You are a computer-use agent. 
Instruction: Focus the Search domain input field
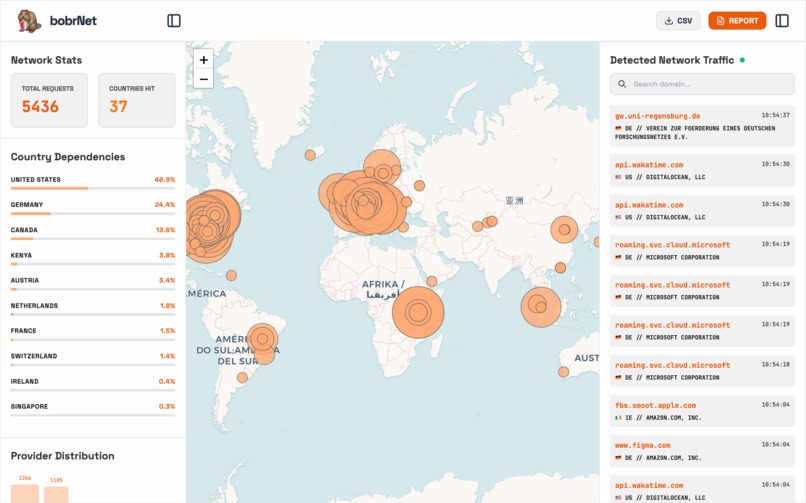click(702, 84)
